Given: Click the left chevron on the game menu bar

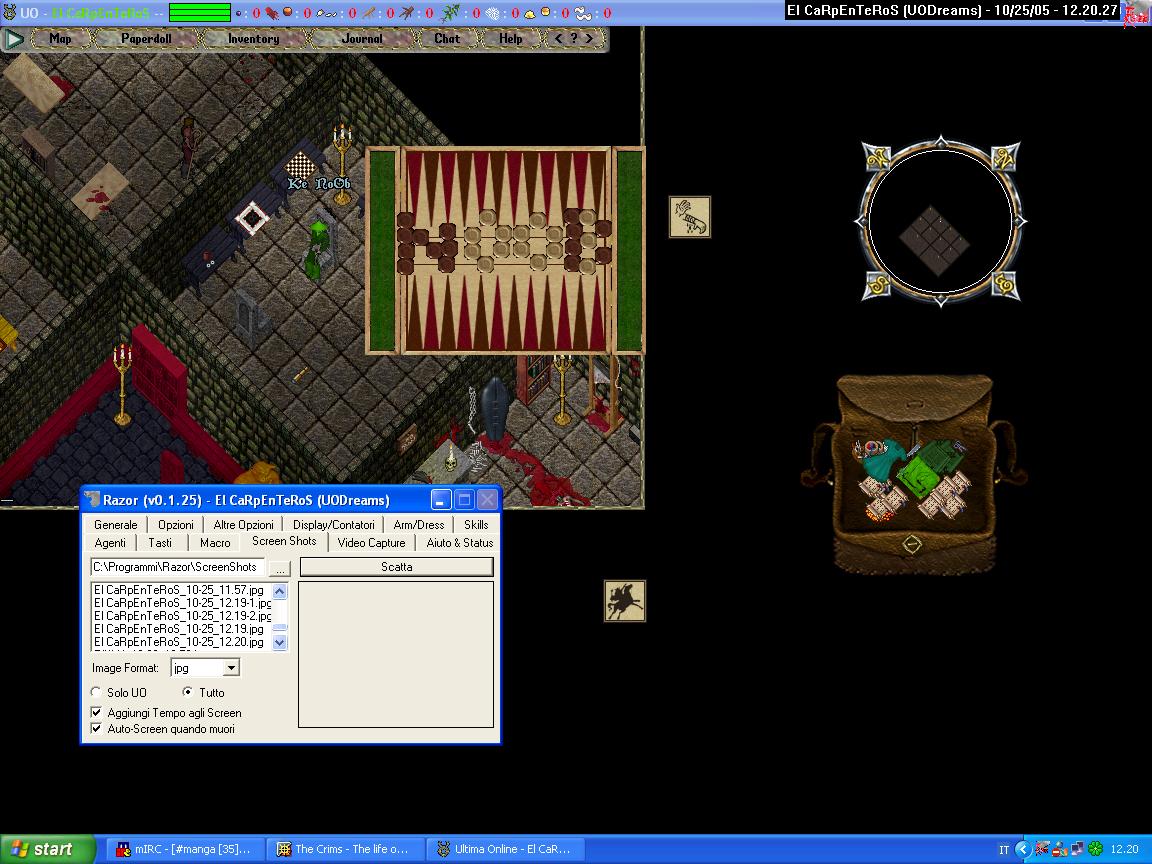Looking at the screenshot, I should point(558,38).
